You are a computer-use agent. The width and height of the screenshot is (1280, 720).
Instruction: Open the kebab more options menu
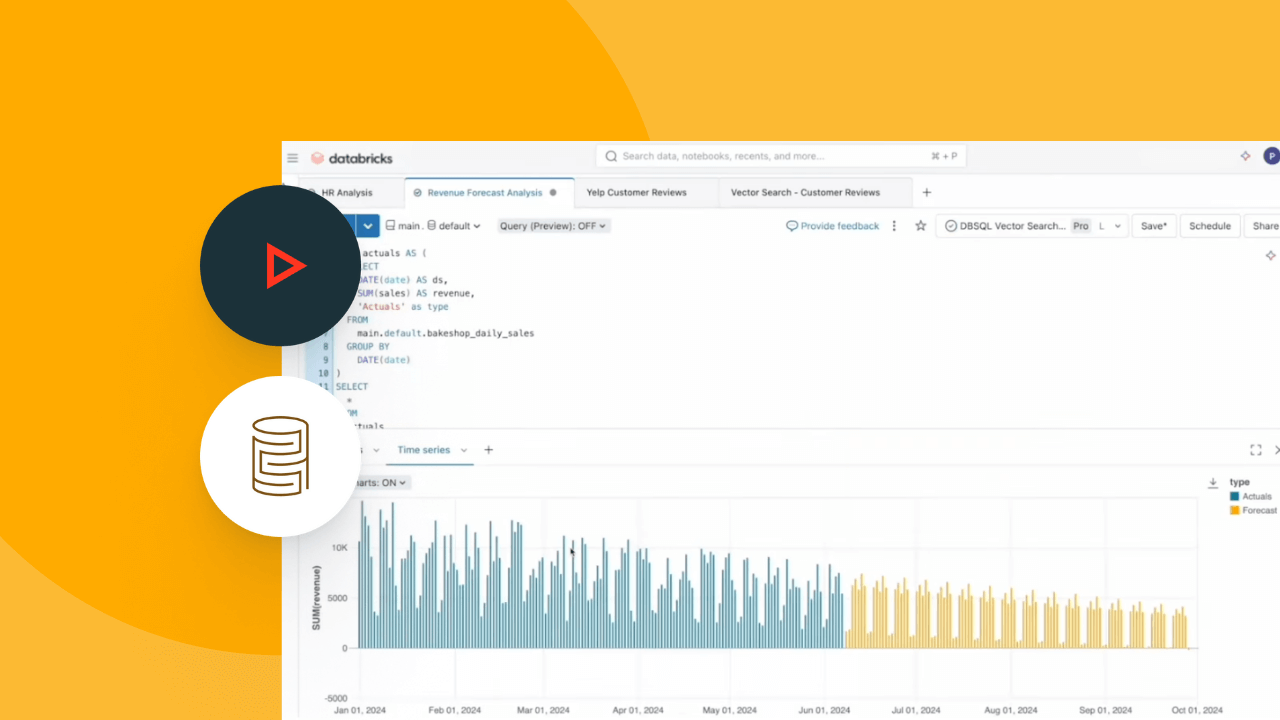click(894, 226)
